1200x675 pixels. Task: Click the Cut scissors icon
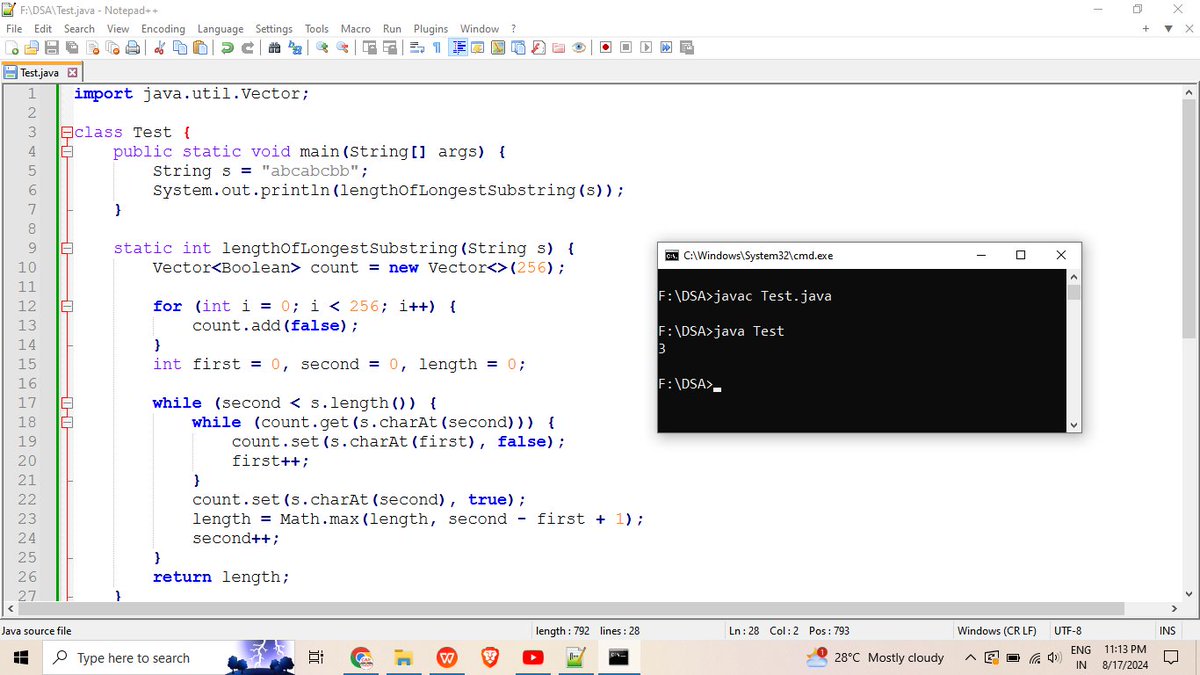click(159, 48)
